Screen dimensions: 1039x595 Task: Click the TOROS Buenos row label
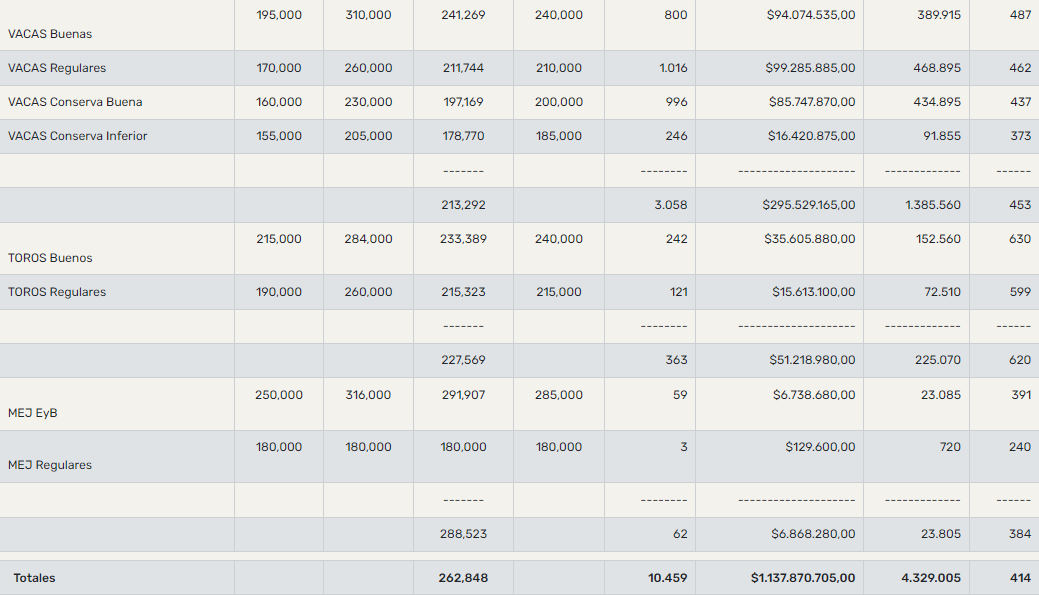(50, 258)
